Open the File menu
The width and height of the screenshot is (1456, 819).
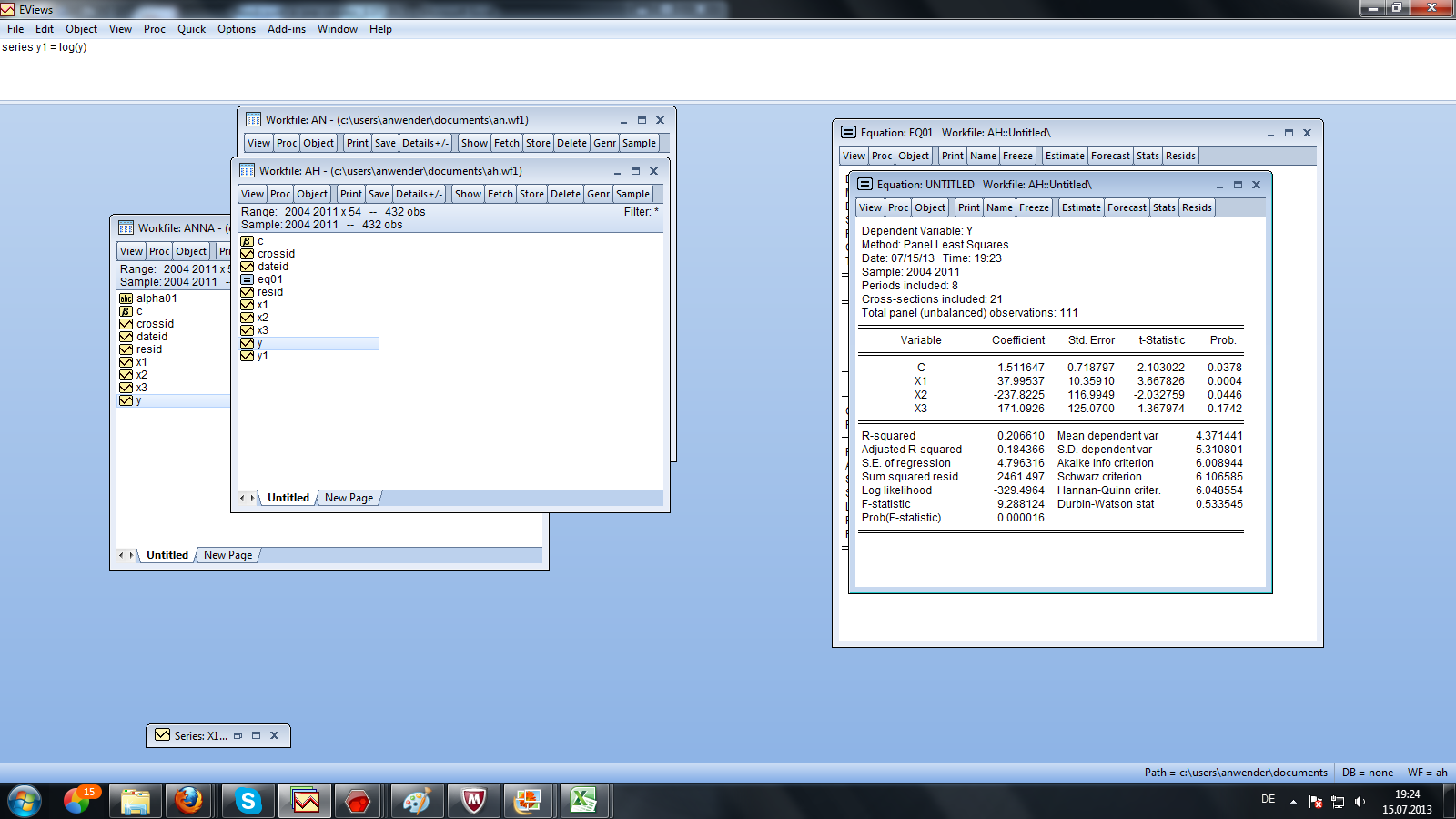pyautogui.click(x=15, y=29)
